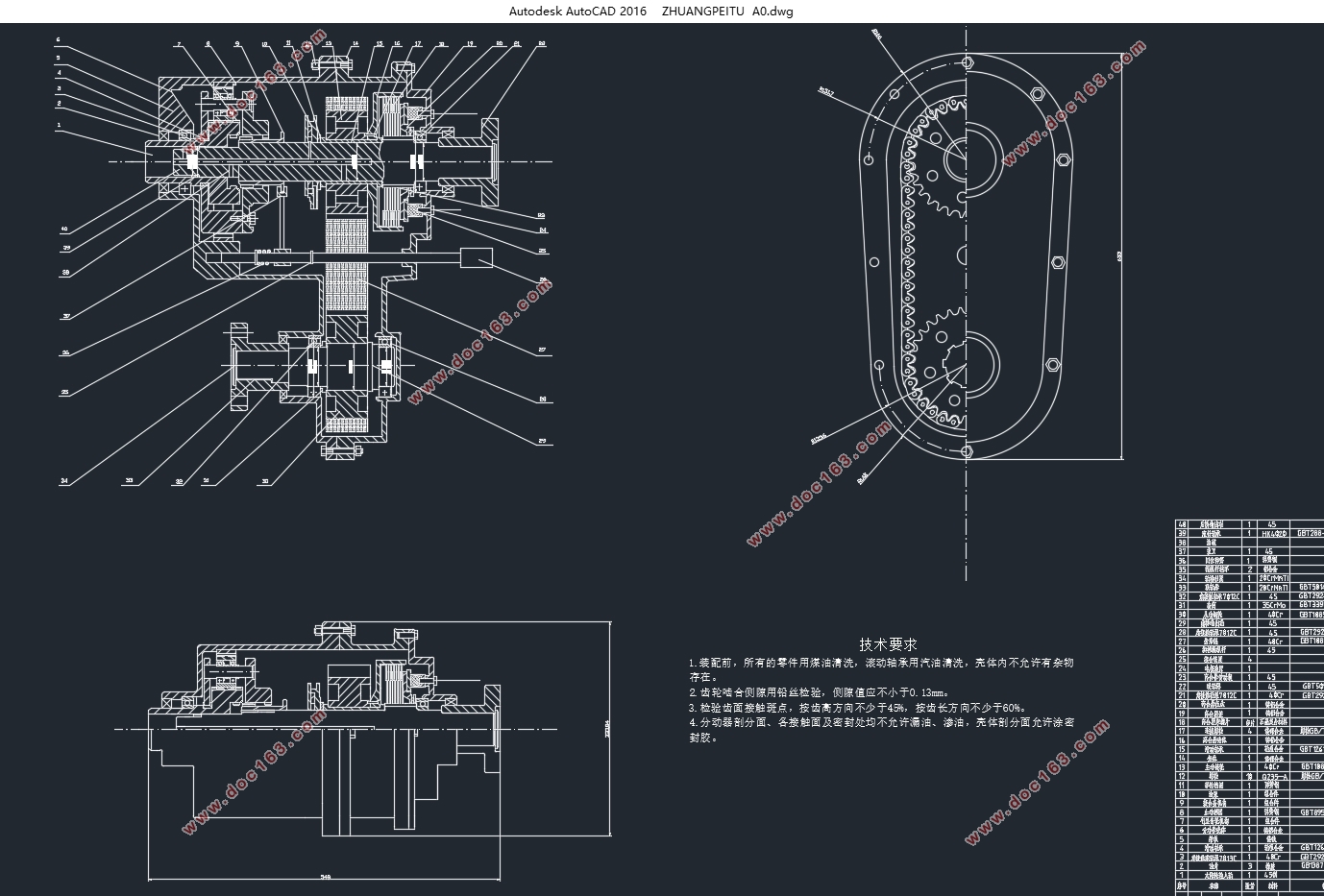This screenshot has width=1324, height=896.
Task: Select balloon label 6 on upper left view
Action: pos(60,41)
